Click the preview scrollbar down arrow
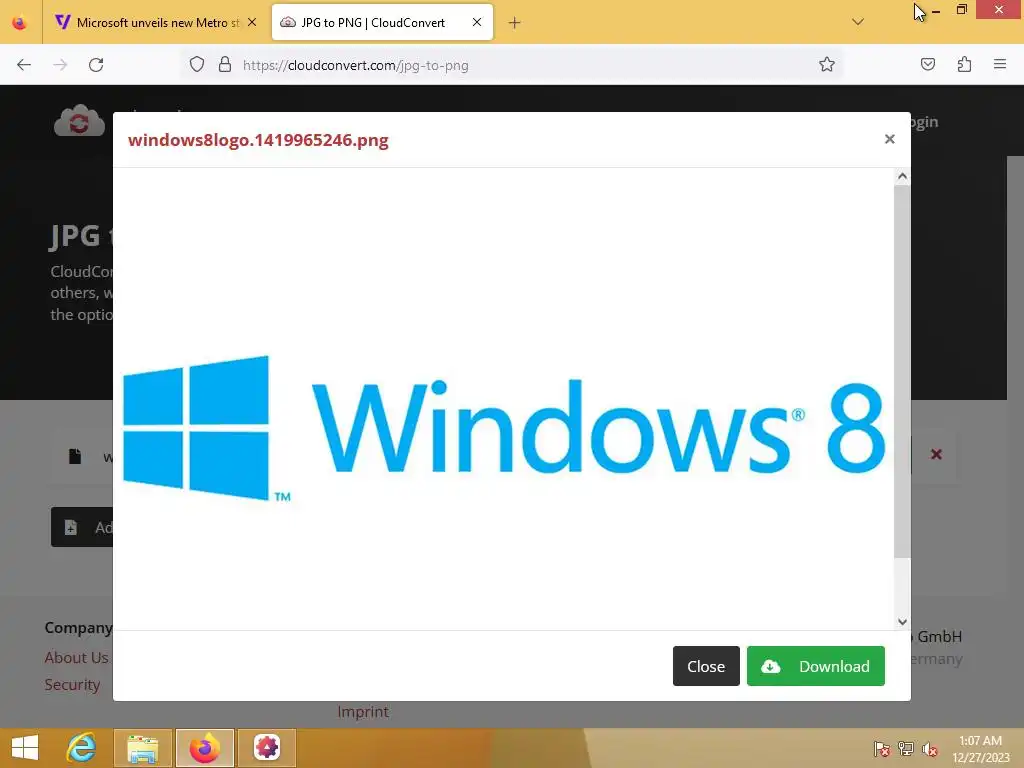This screenshot has height=768, width=1024. tap(903, 622)
